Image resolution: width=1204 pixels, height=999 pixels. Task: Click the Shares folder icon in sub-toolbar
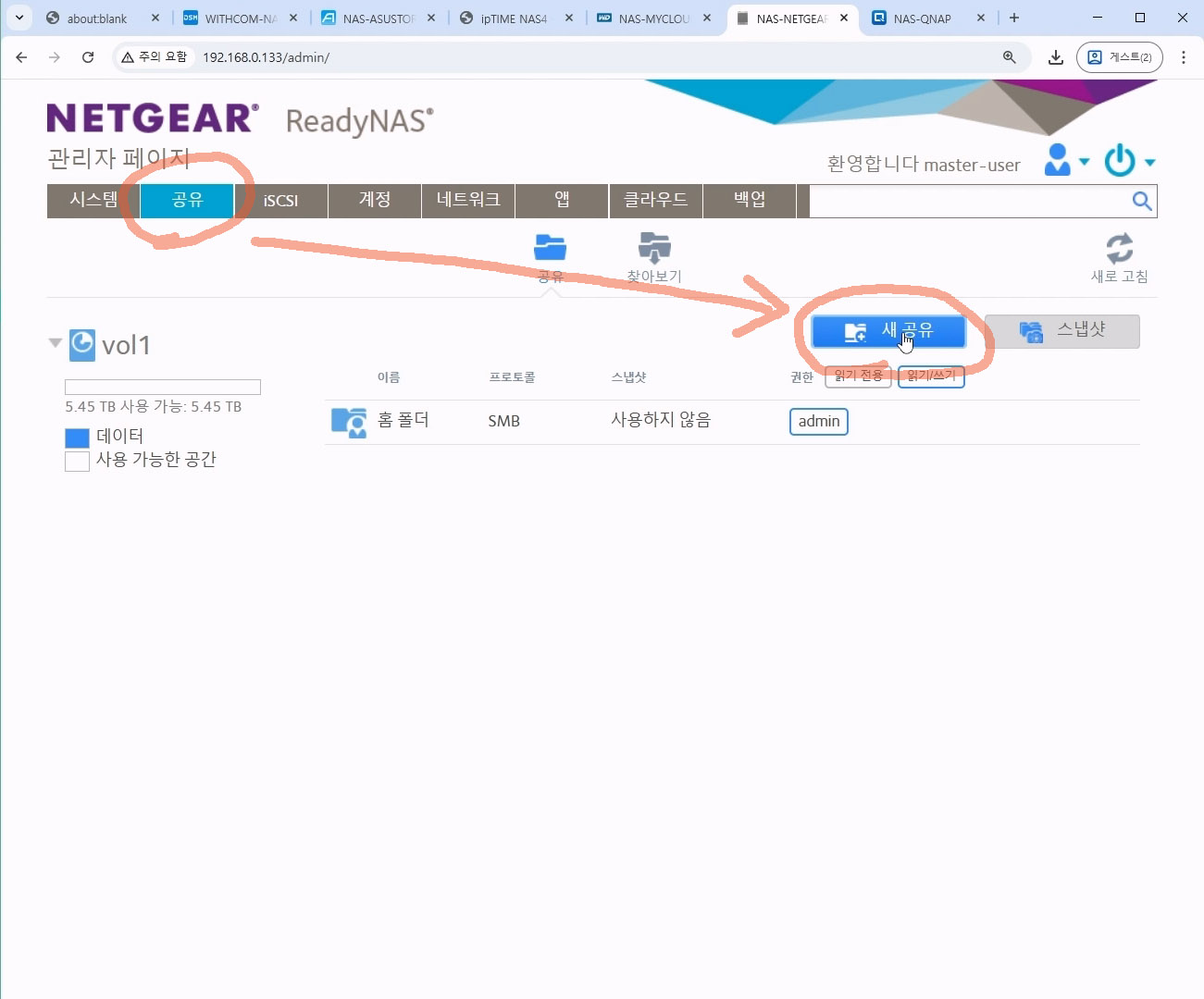tap(550, 248)
